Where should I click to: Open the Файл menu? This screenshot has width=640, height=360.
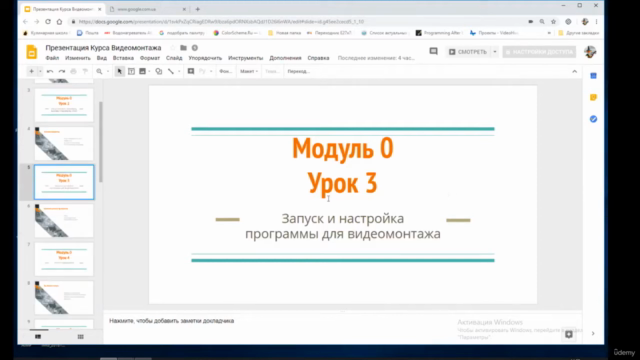click(52, 58)
